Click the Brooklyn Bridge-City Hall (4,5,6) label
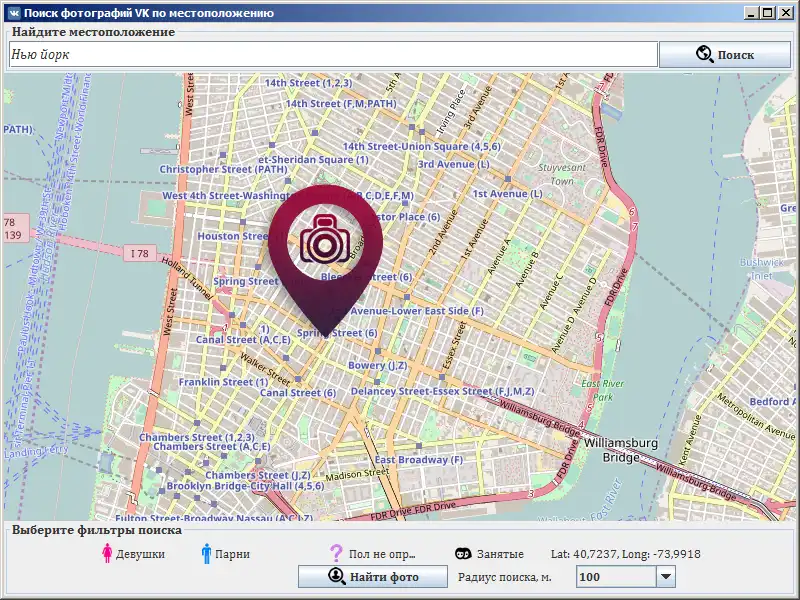This screenshot has width=800, height=600. coord(245,486)
